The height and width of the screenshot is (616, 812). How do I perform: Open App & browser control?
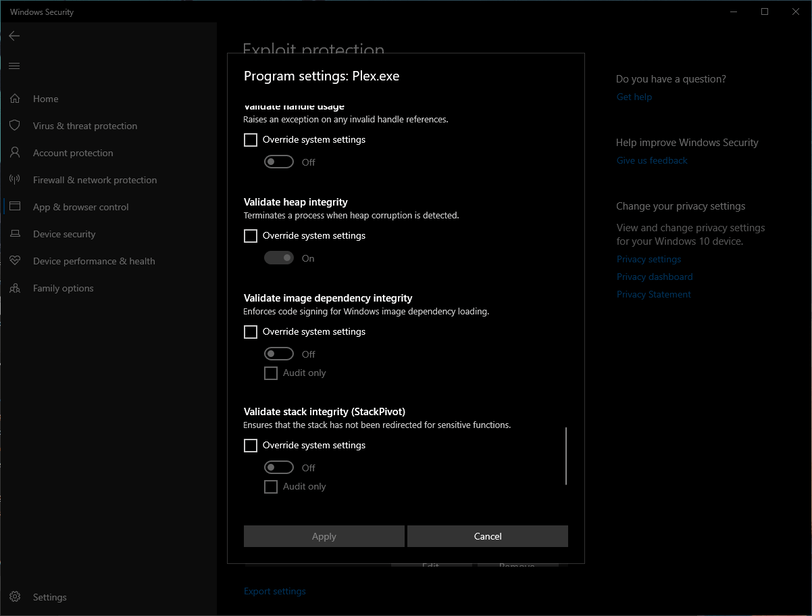point(81,207)
